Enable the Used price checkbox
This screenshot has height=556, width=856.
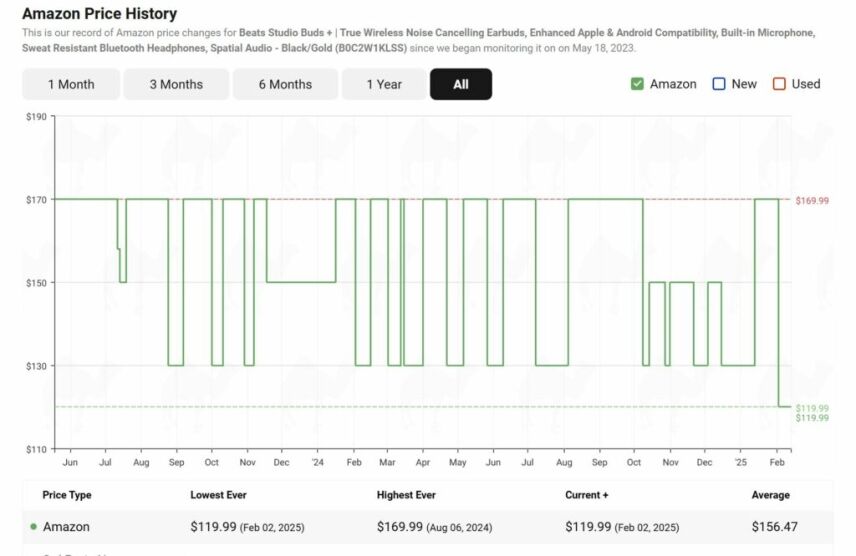pyautogui.click(x=779, y=84)
